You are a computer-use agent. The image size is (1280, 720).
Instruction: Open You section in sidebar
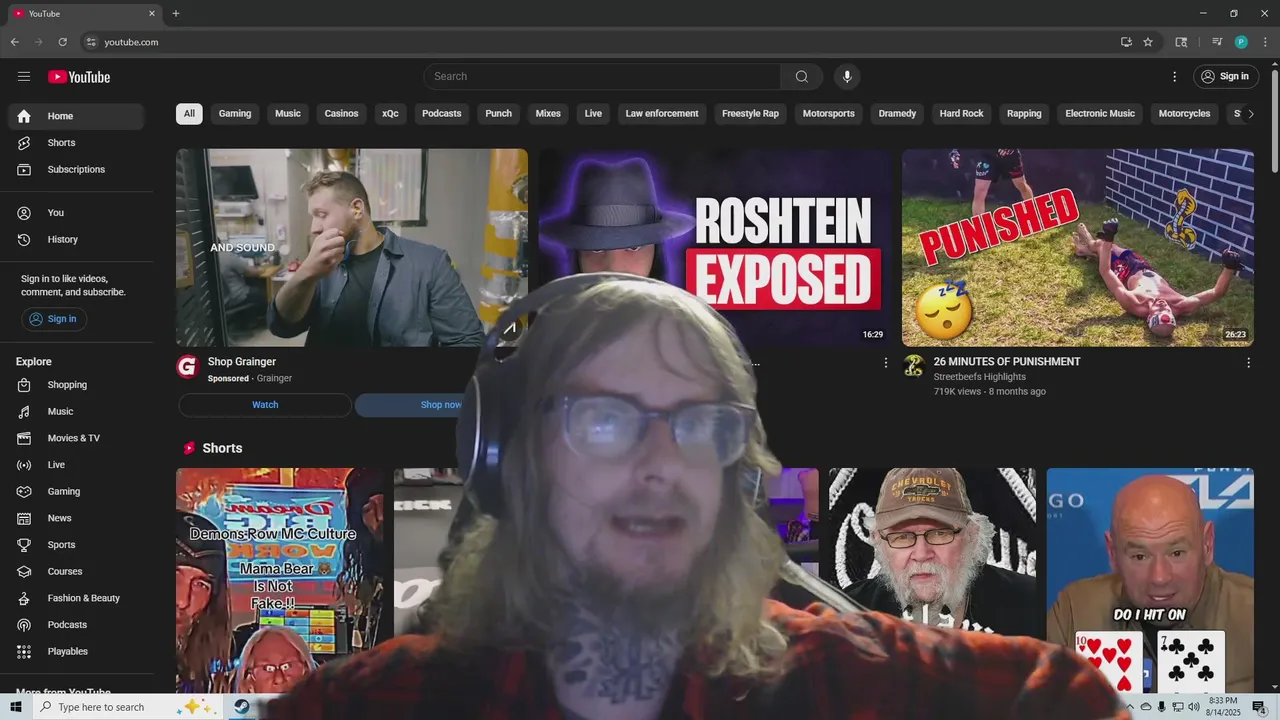(76, 213)
